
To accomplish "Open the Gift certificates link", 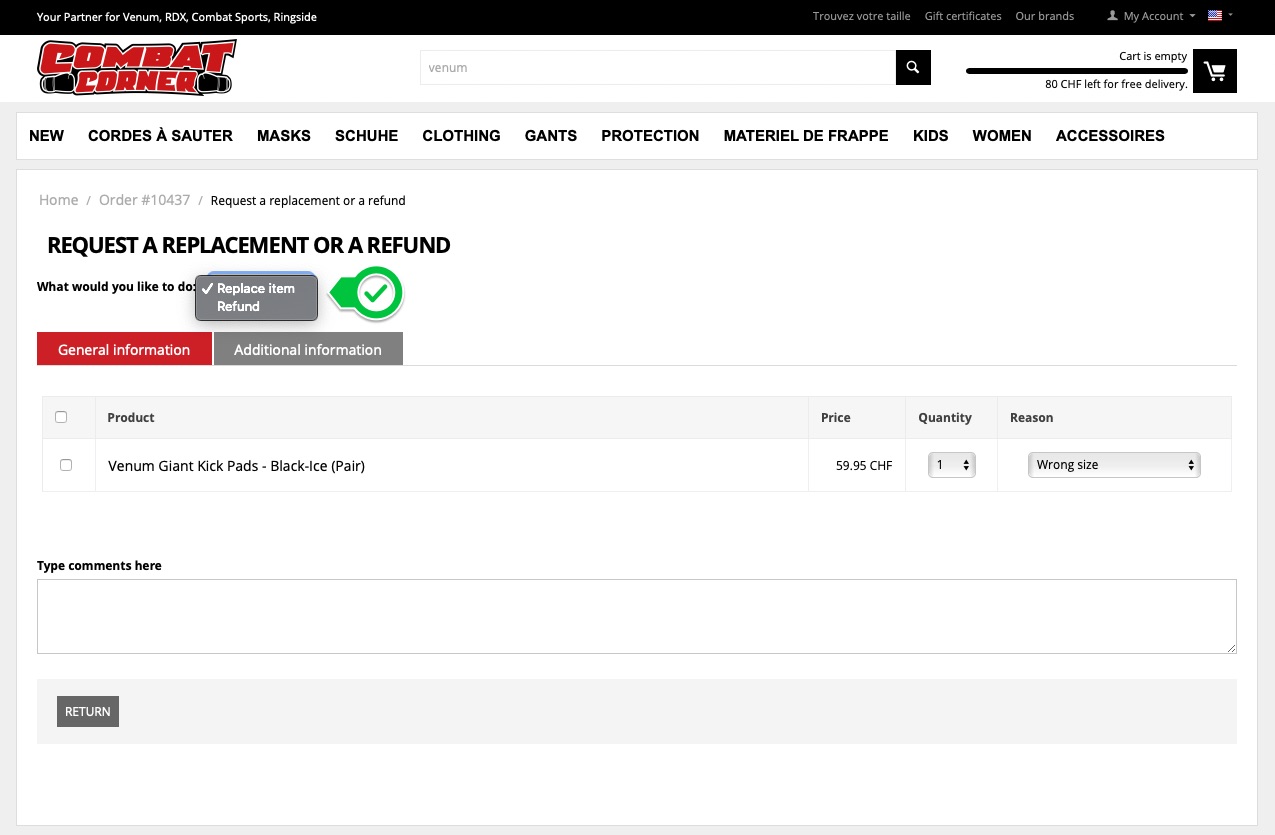I will coord(963,16).
